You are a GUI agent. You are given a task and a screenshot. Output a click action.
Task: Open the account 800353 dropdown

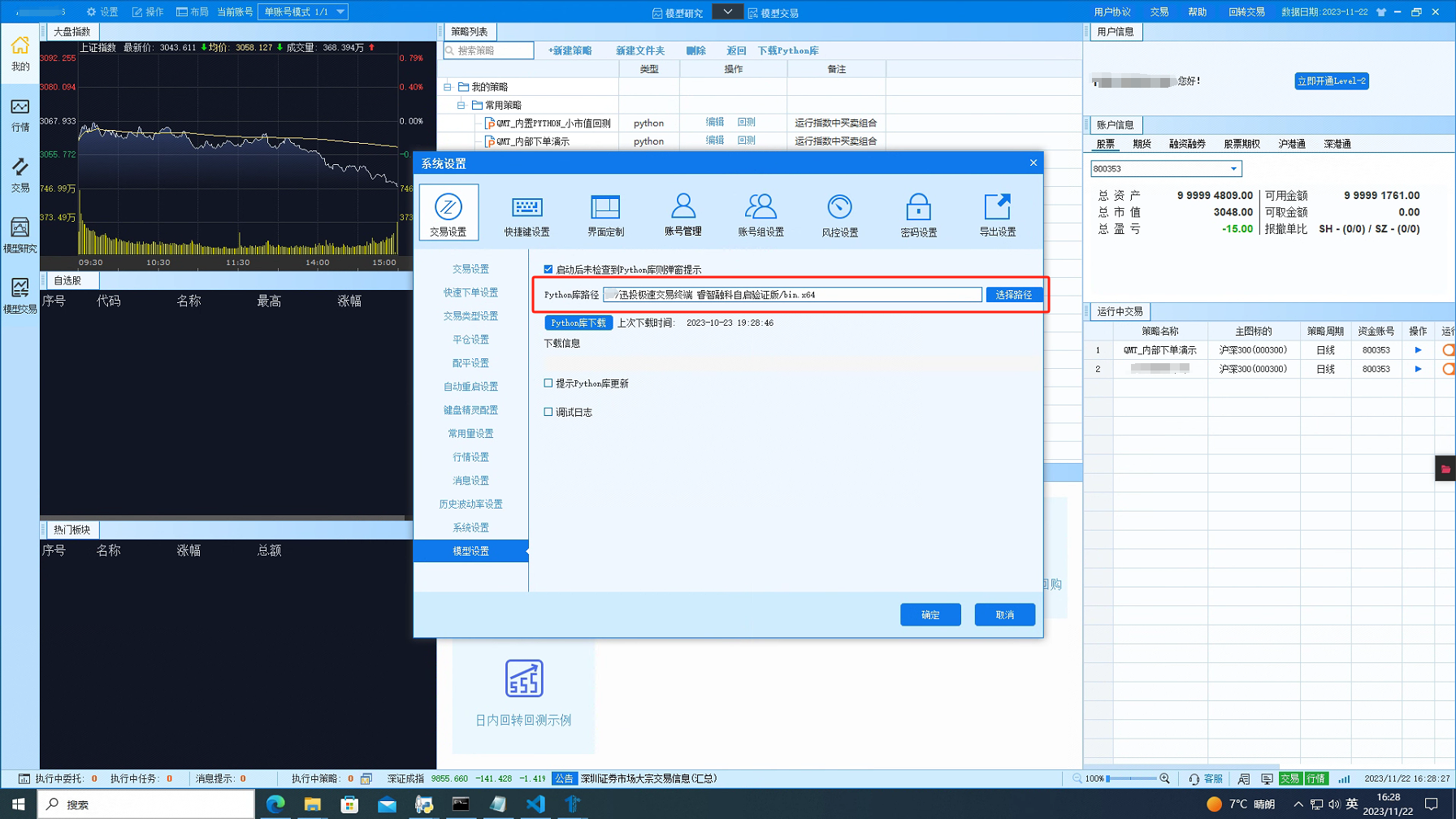[x=1233, y=169]
